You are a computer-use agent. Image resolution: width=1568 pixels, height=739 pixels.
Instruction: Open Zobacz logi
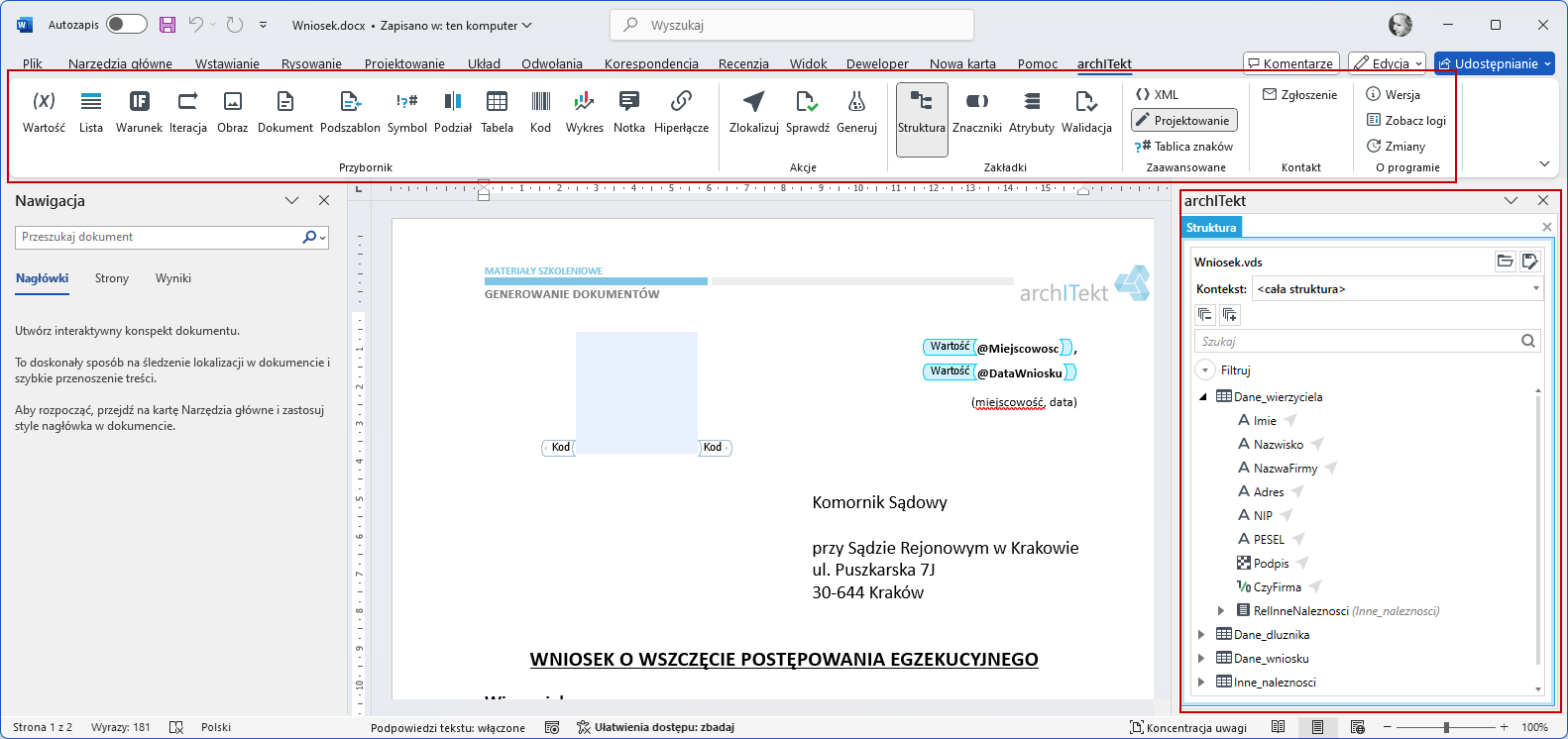[1406, 121]
